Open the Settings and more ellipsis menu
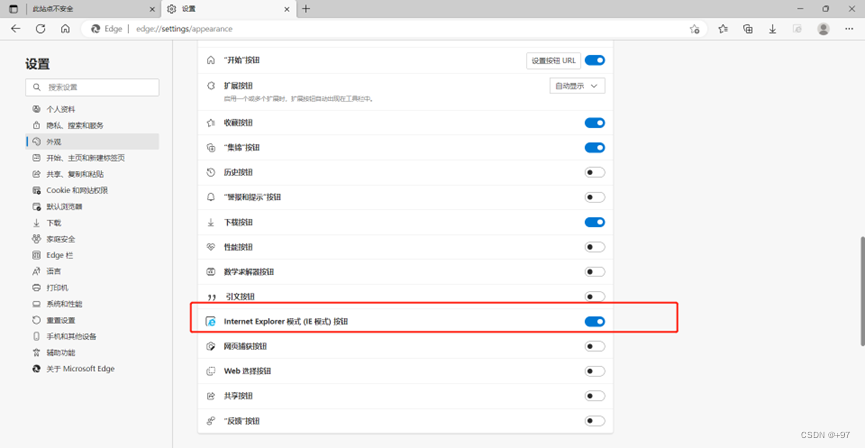This screenshot has height=448, width=865. (849, 29)
